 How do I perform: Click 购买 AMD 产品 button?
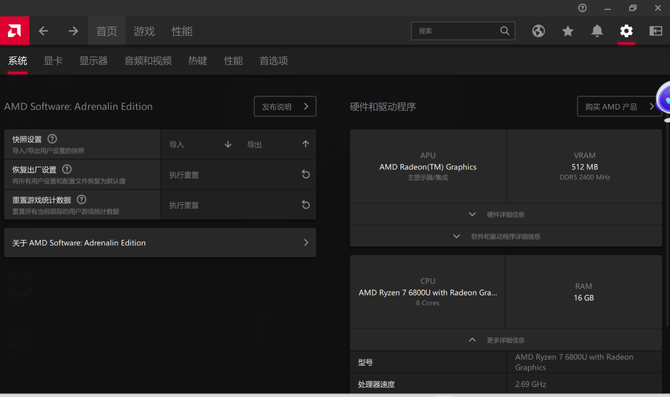(619, 106)
